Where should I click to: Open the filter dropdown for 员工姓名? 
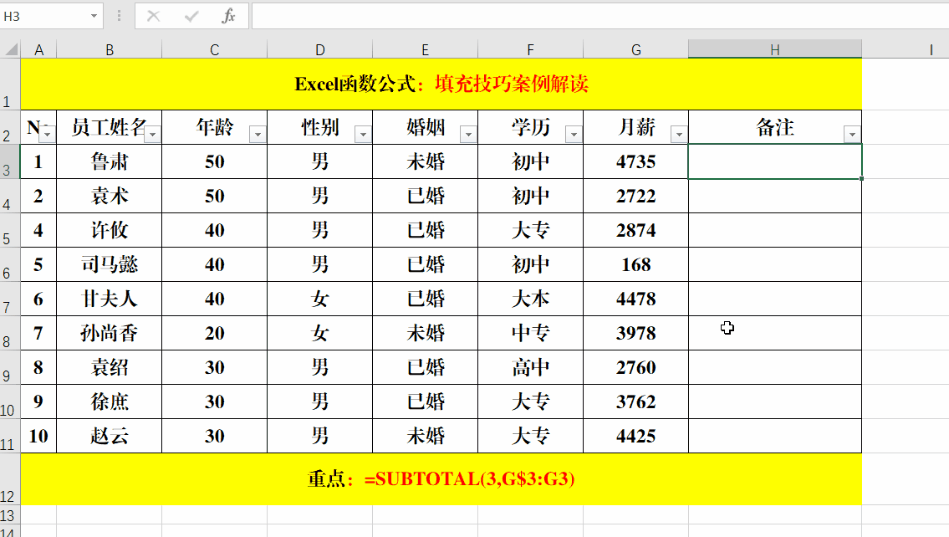coord(153,134)
